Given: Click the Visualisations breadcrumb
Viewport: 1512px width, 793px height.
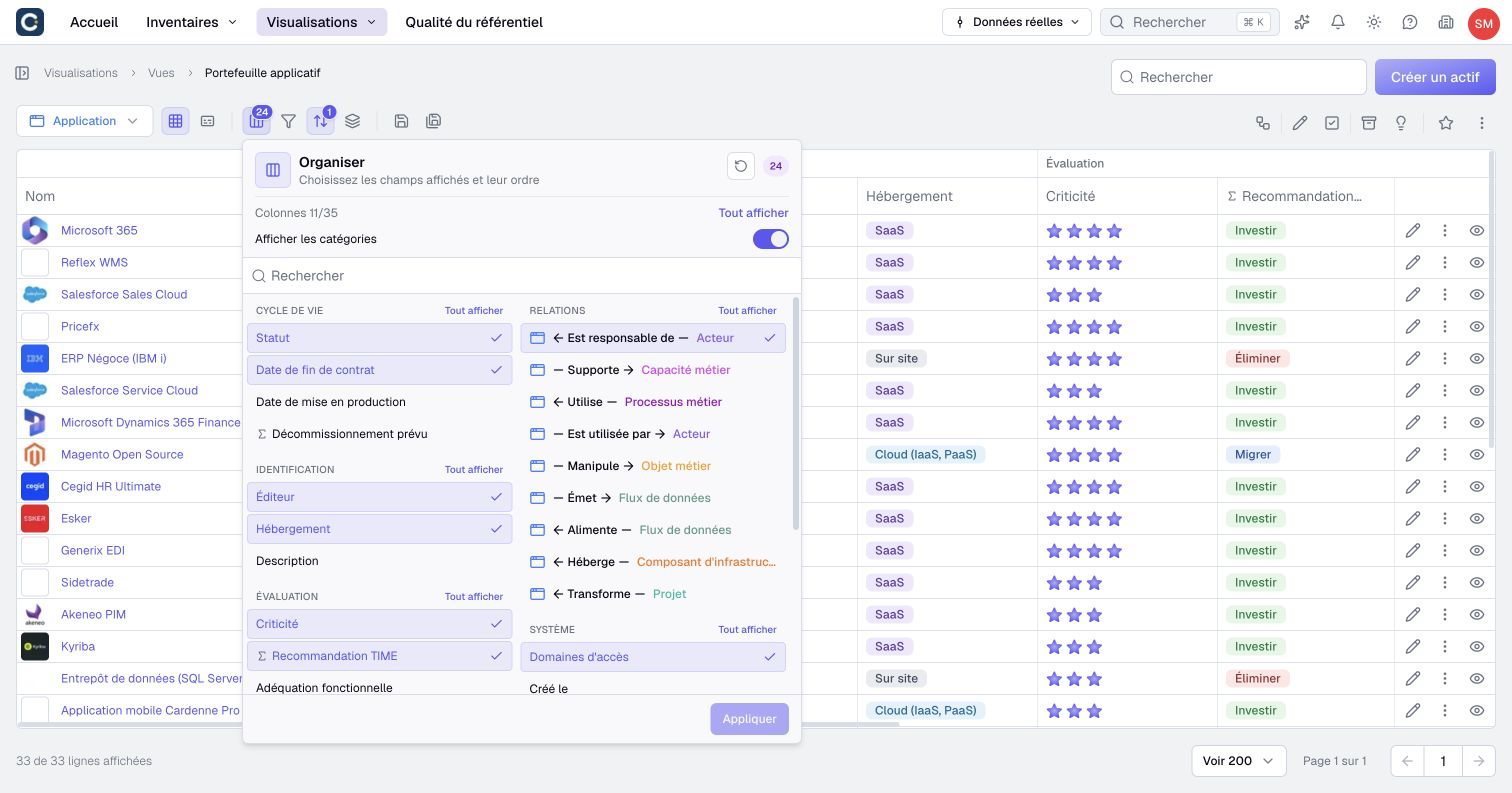Looking at the screenshot, I should [x=81, y=73].
